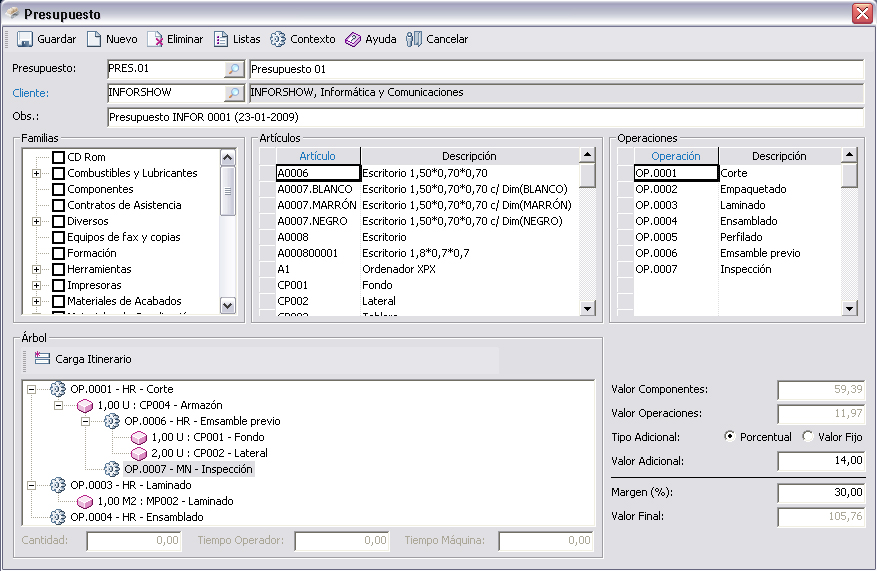Open the Listas icon in toolbar
877x571 pixels.
(221, 40)
